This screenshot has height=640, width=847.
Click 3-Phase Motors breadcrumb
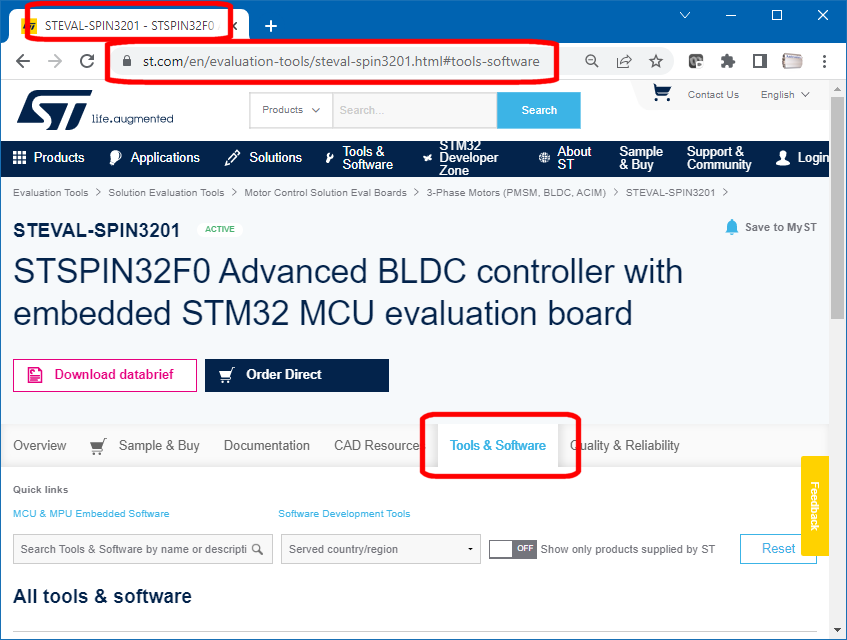point(516,193)
